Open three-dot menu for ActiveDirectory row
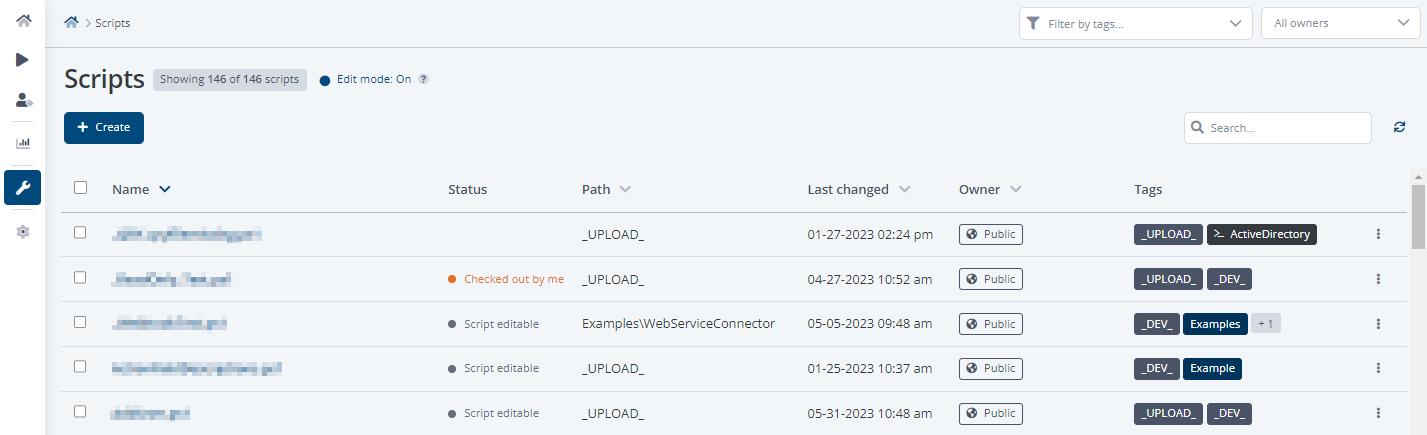The width and height of the screenshot is (1427, 435). 1378,234
